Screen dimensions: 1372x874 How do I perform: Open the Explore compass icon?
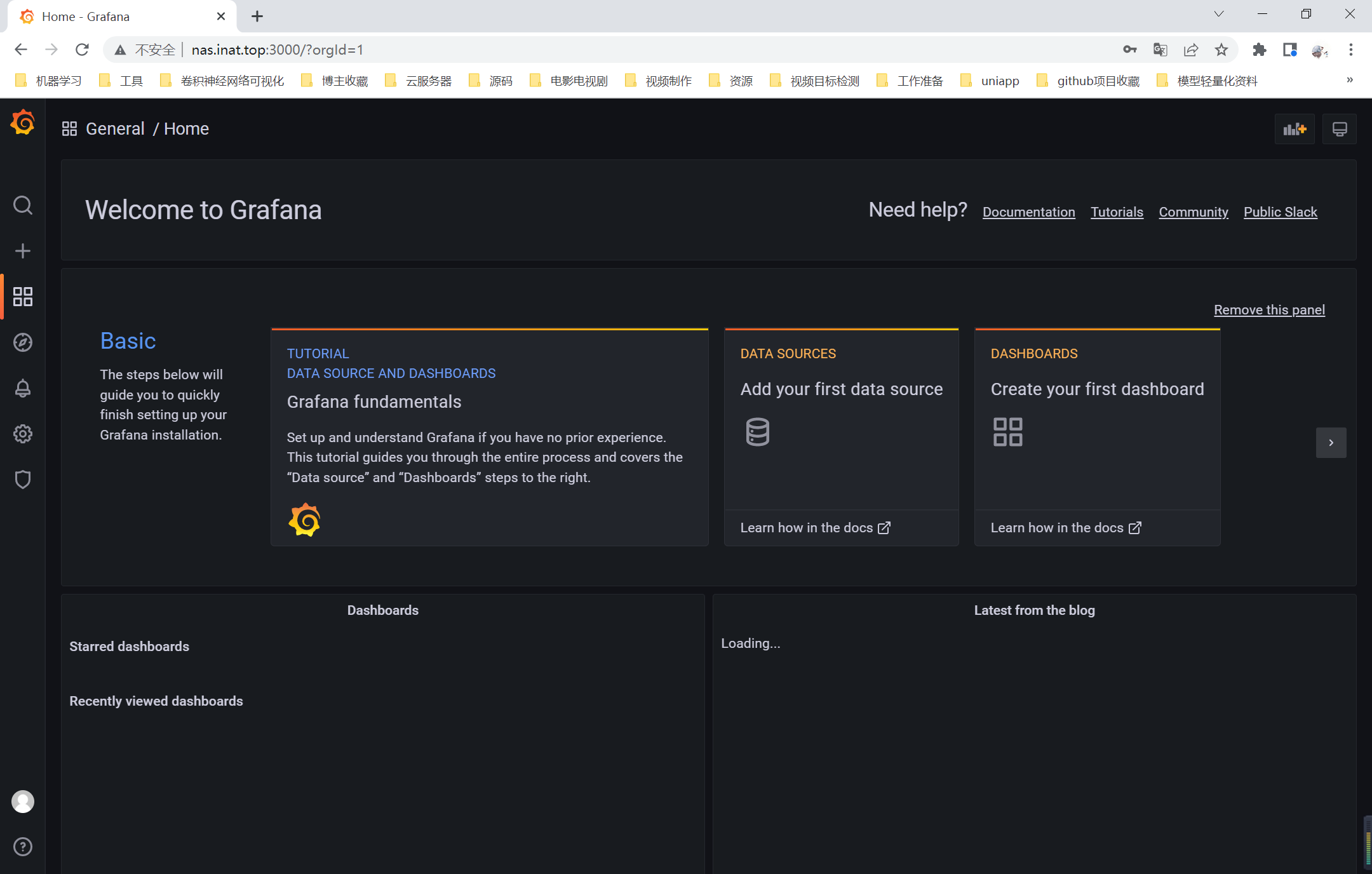tap(23, 342)
